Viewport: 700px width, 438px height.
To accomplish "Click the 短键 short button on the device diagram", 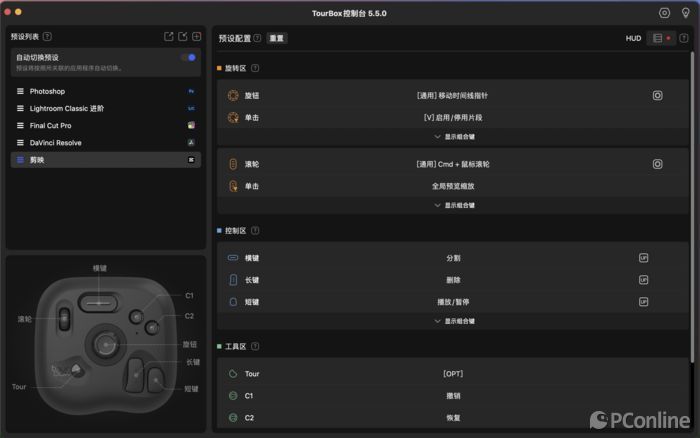I will tap(156, 380).
